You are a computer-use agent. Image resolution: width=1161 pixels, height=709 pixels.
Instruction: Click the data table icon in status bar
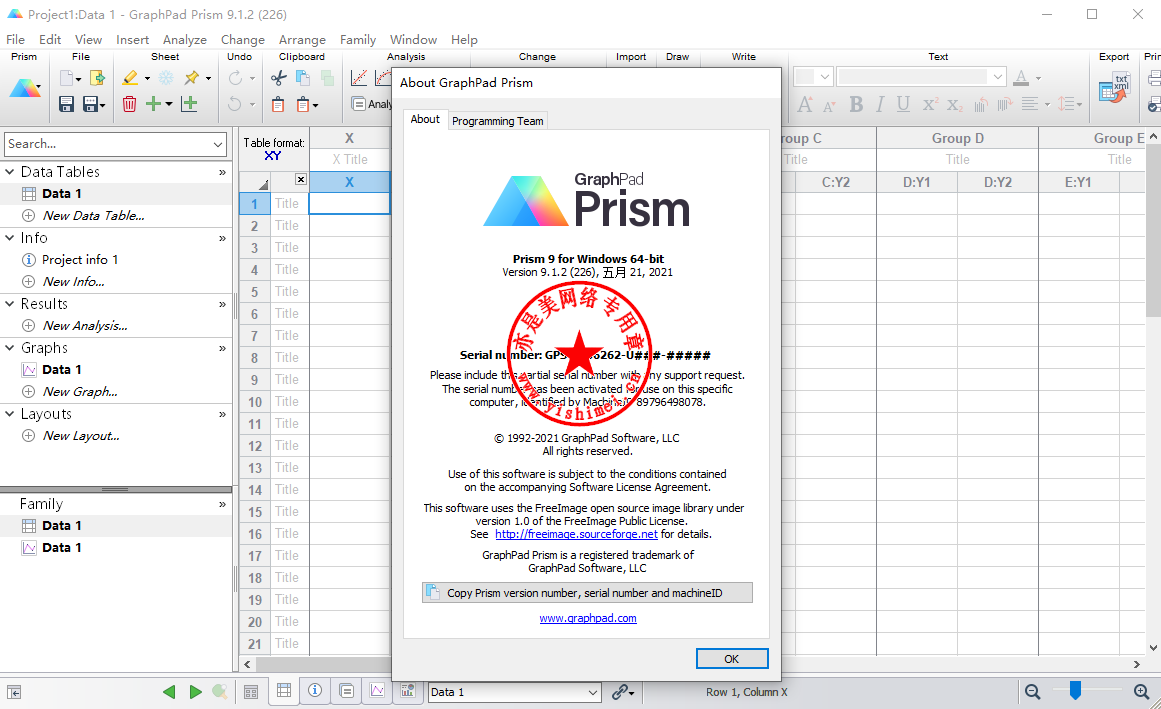[x=284, y=690]
